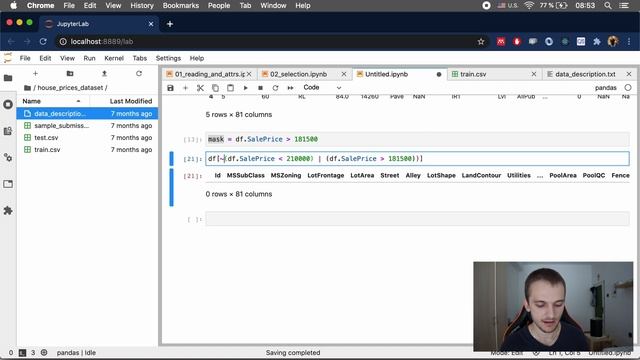Collapse the output using the blue bar beside it
The image size is (640, 360).
click(171, 187)
